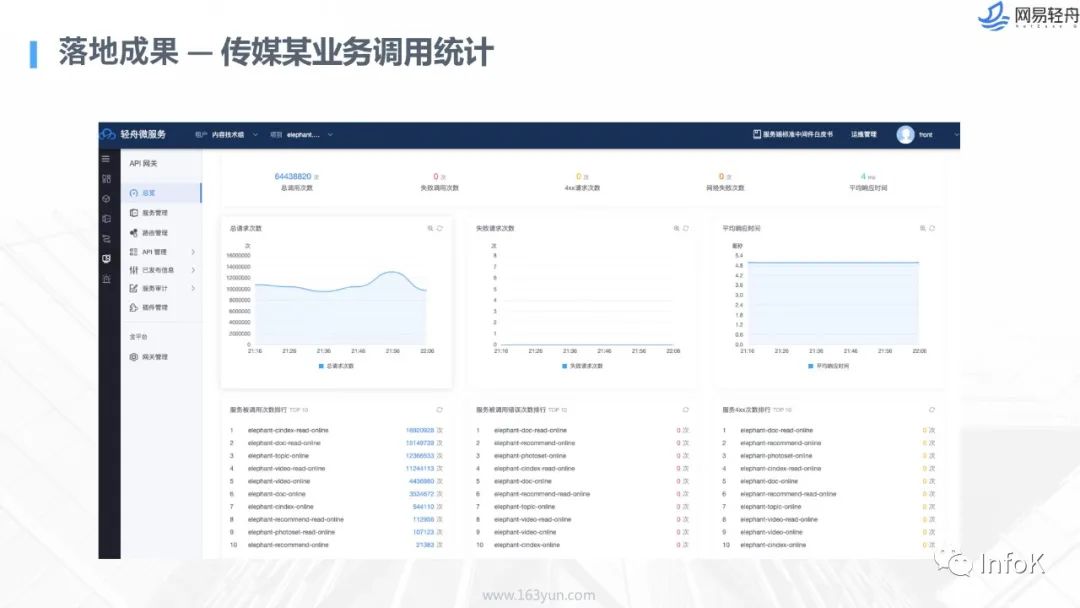
Task: Click the 4xx请求次数 stat value
Action: pos(579,176)
